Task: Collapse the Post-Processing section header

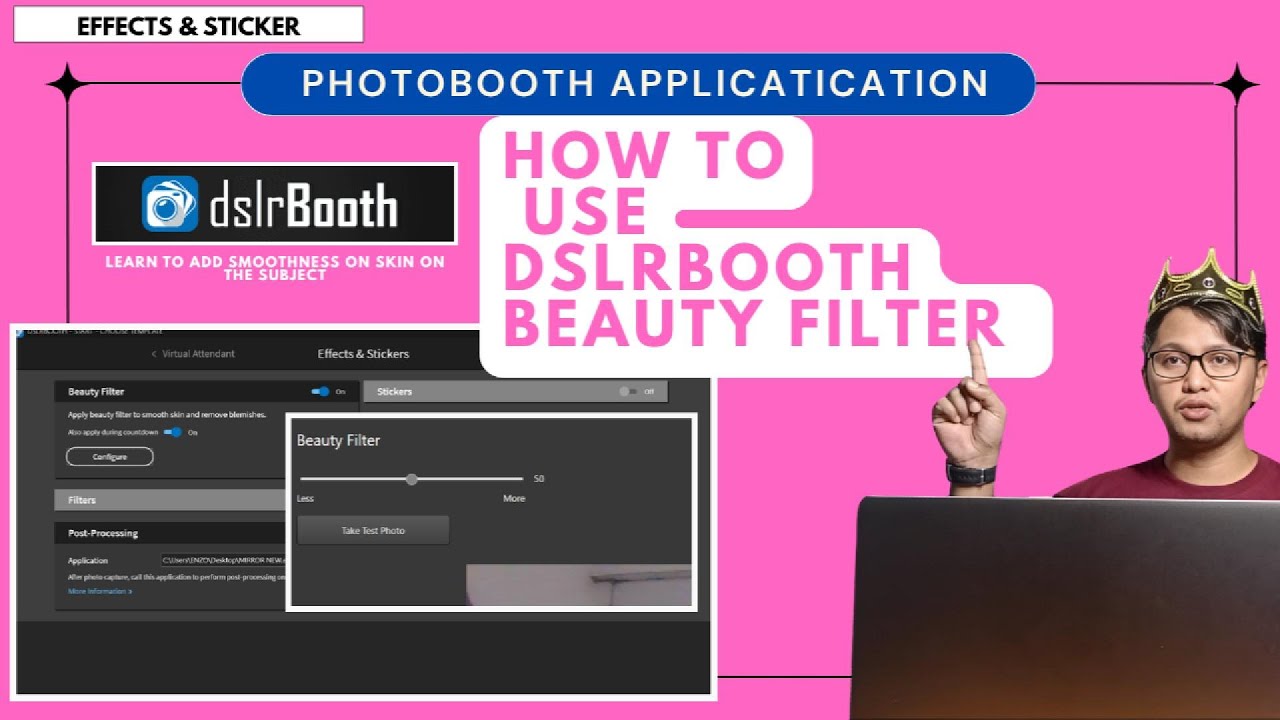Action: [x=171, y=533]
